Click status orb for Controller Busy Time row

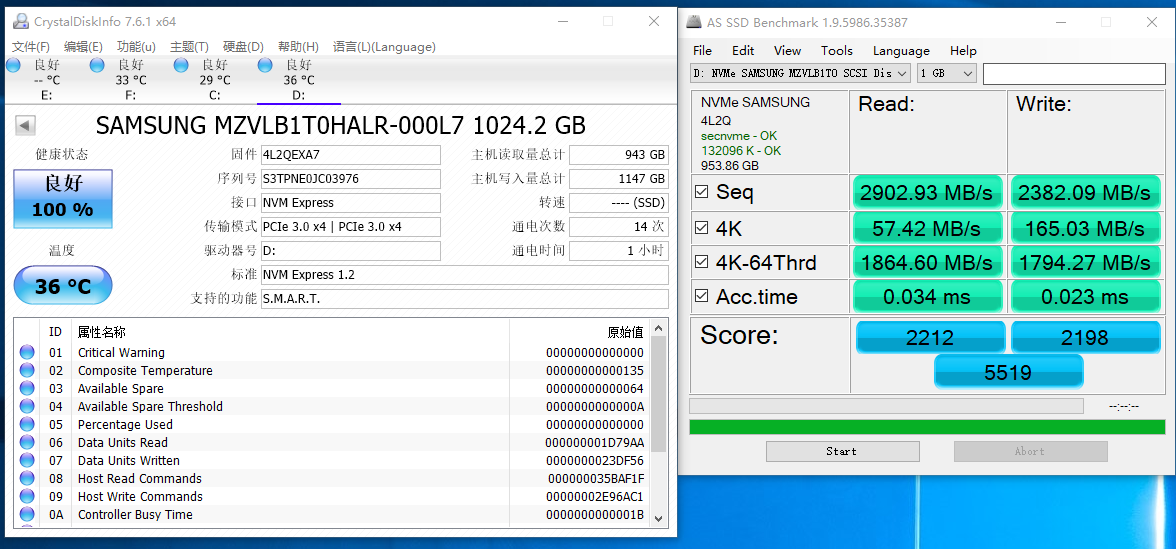coord(27,514)
